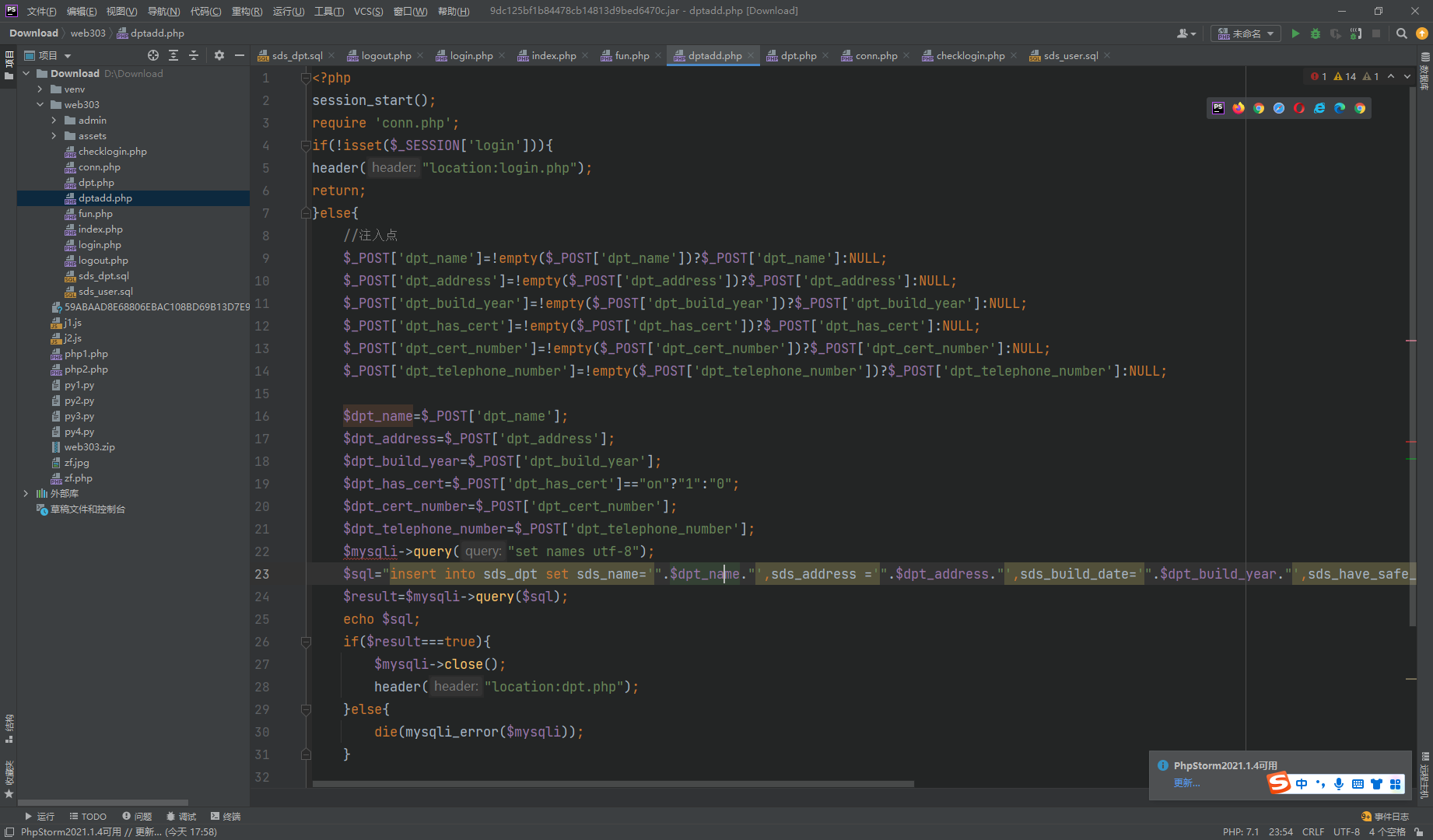Open the 问题 problems tool window

click(x=137, y=816)
